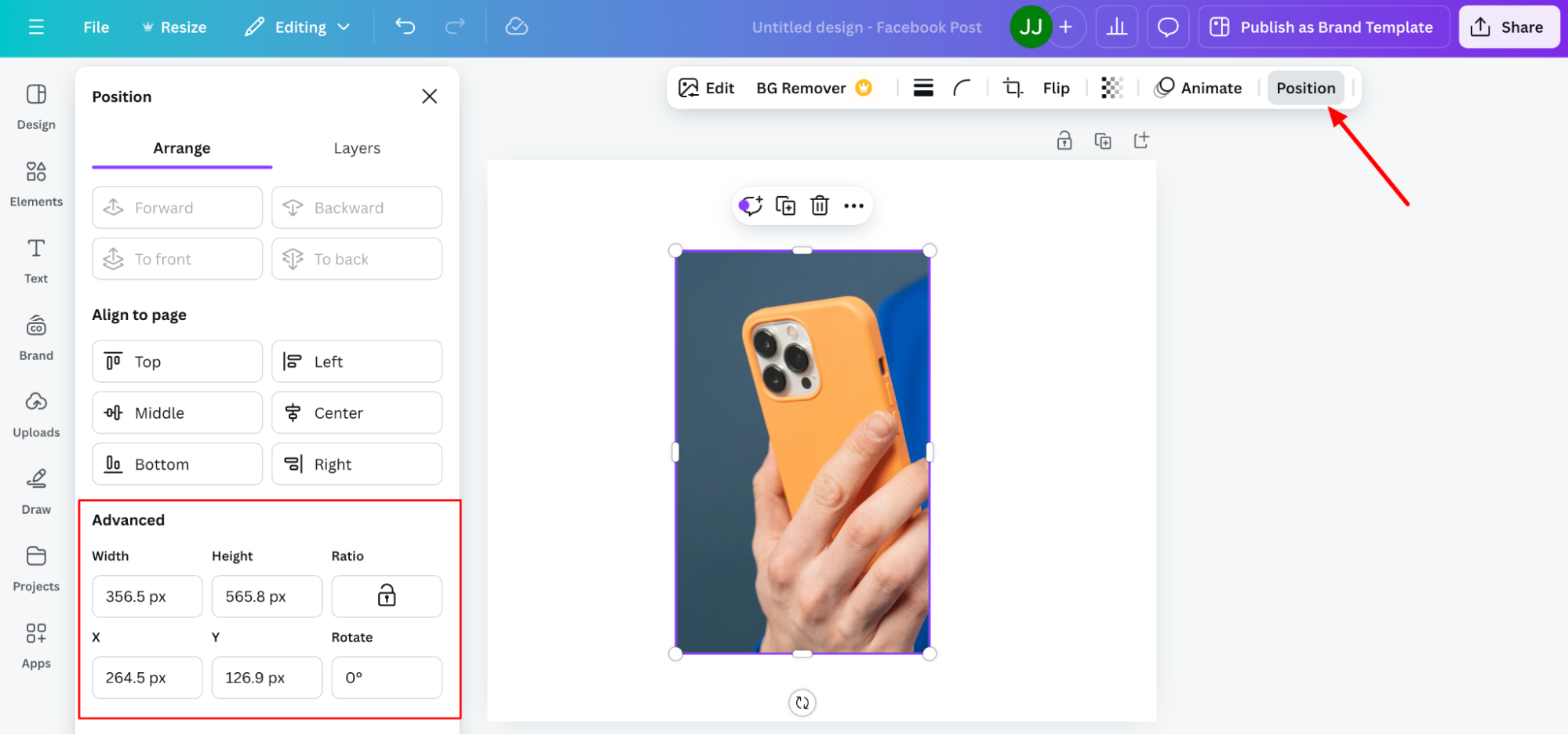Open the Resize option
Image resolution: width=1568 pixels, height=735 pixels.
pyautogui.click(x=174, y=27)
